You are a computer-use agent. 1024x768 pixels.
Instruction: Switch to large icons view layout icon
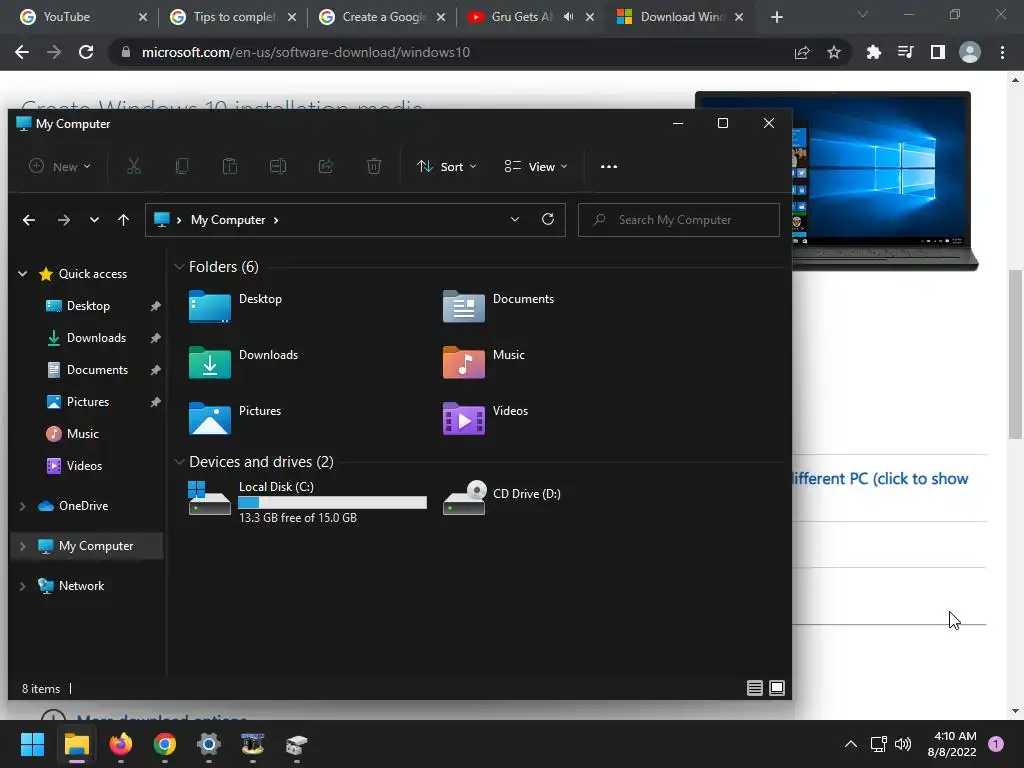777,688
